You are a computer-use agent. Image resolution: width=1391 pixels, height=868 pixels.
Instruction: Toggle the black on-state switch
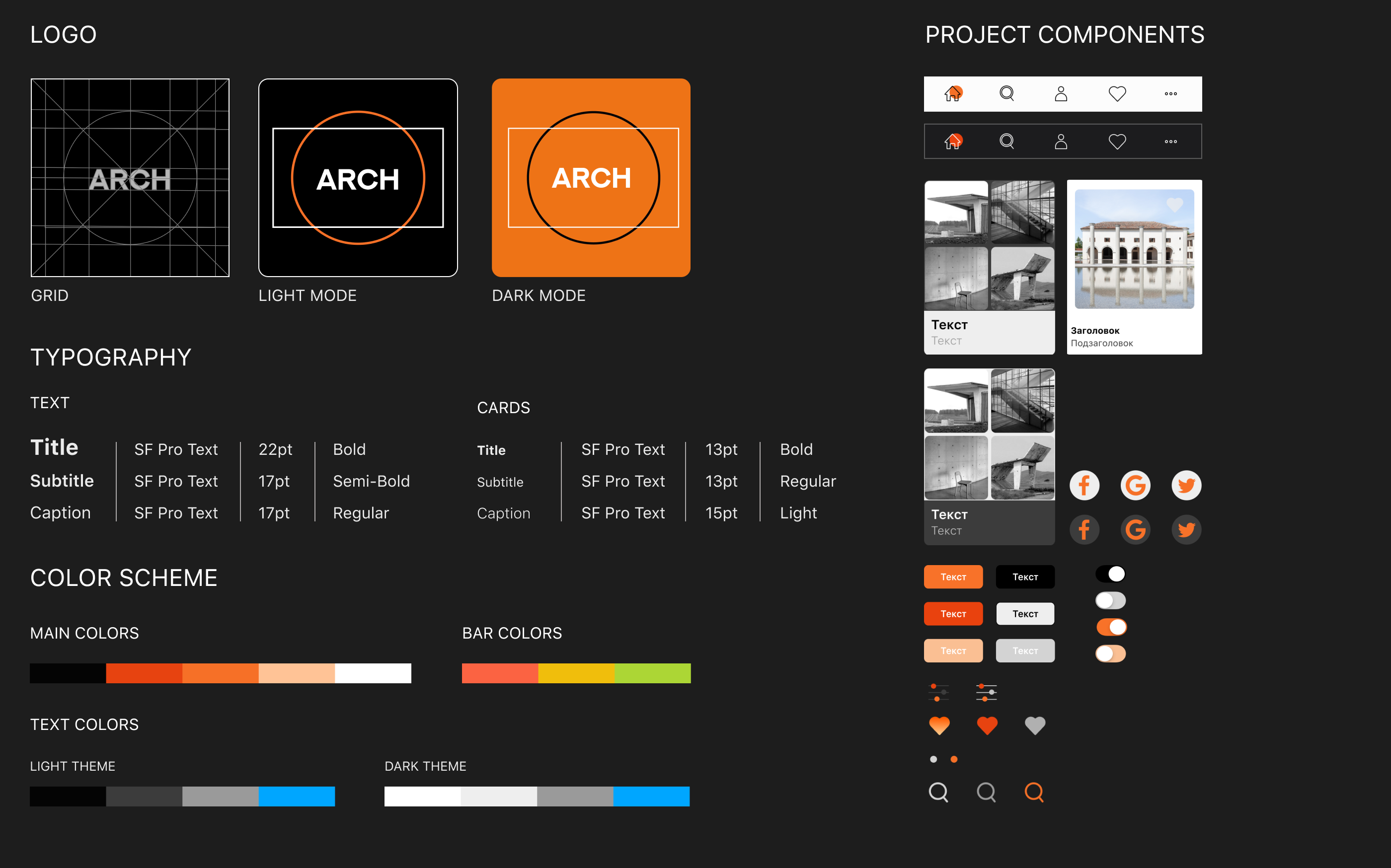click(x=1110, y=574)
